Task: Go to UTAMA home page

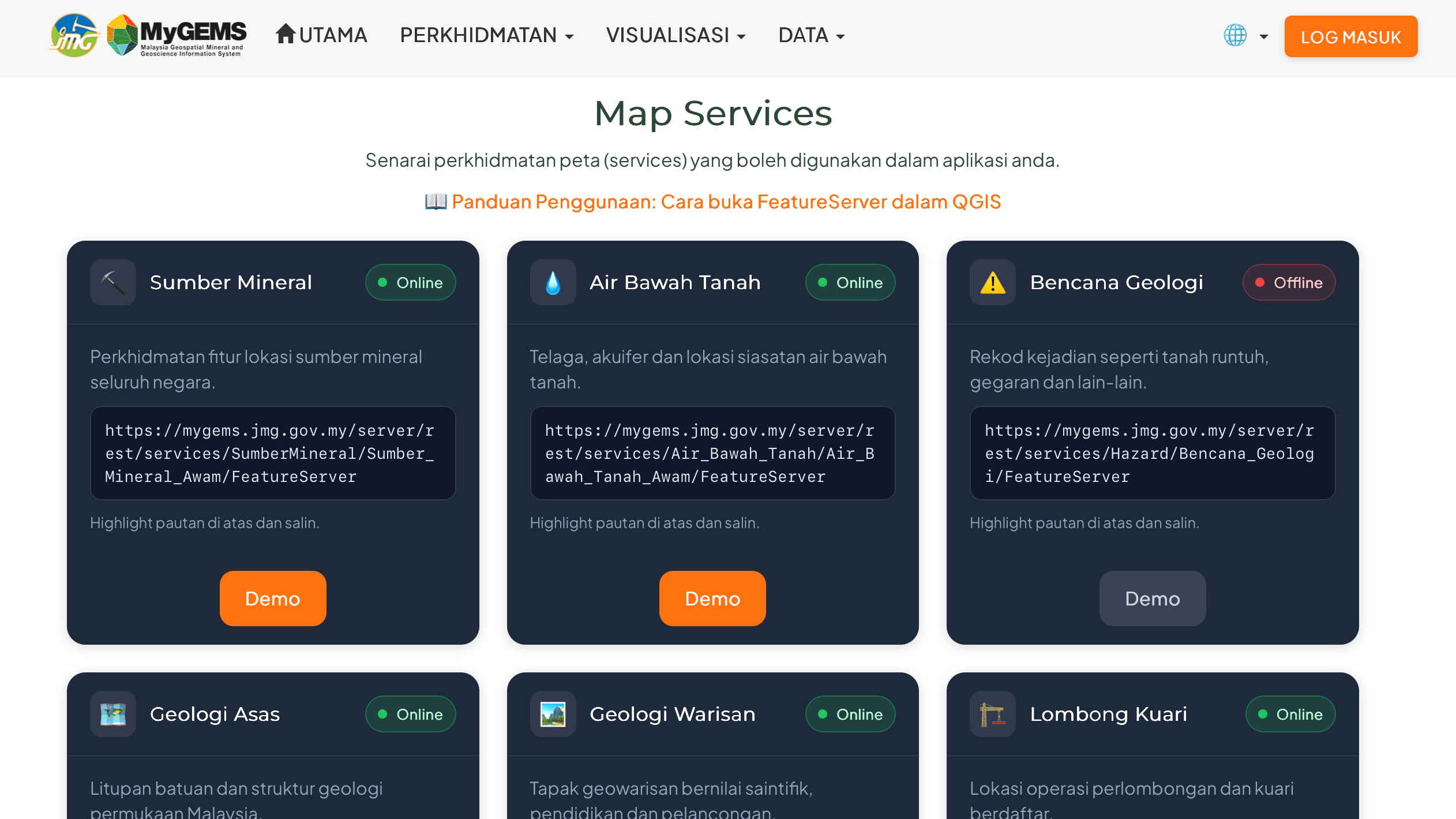Action: [x=321, y=35]
